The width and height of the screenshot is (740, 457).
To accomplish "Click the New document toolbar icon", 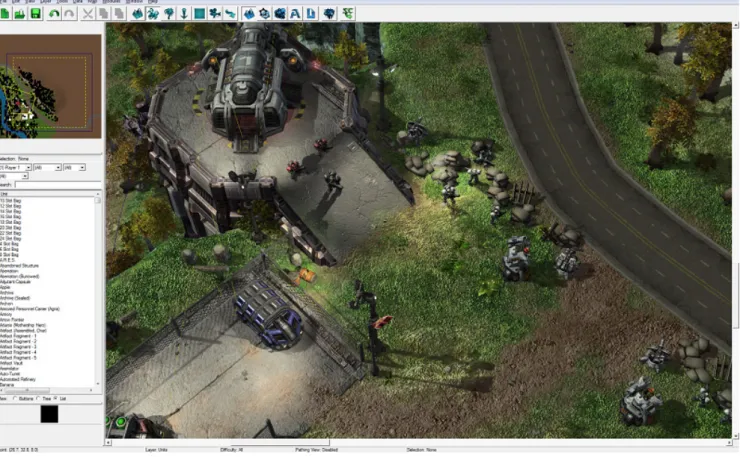I will [x=4, y=13].
